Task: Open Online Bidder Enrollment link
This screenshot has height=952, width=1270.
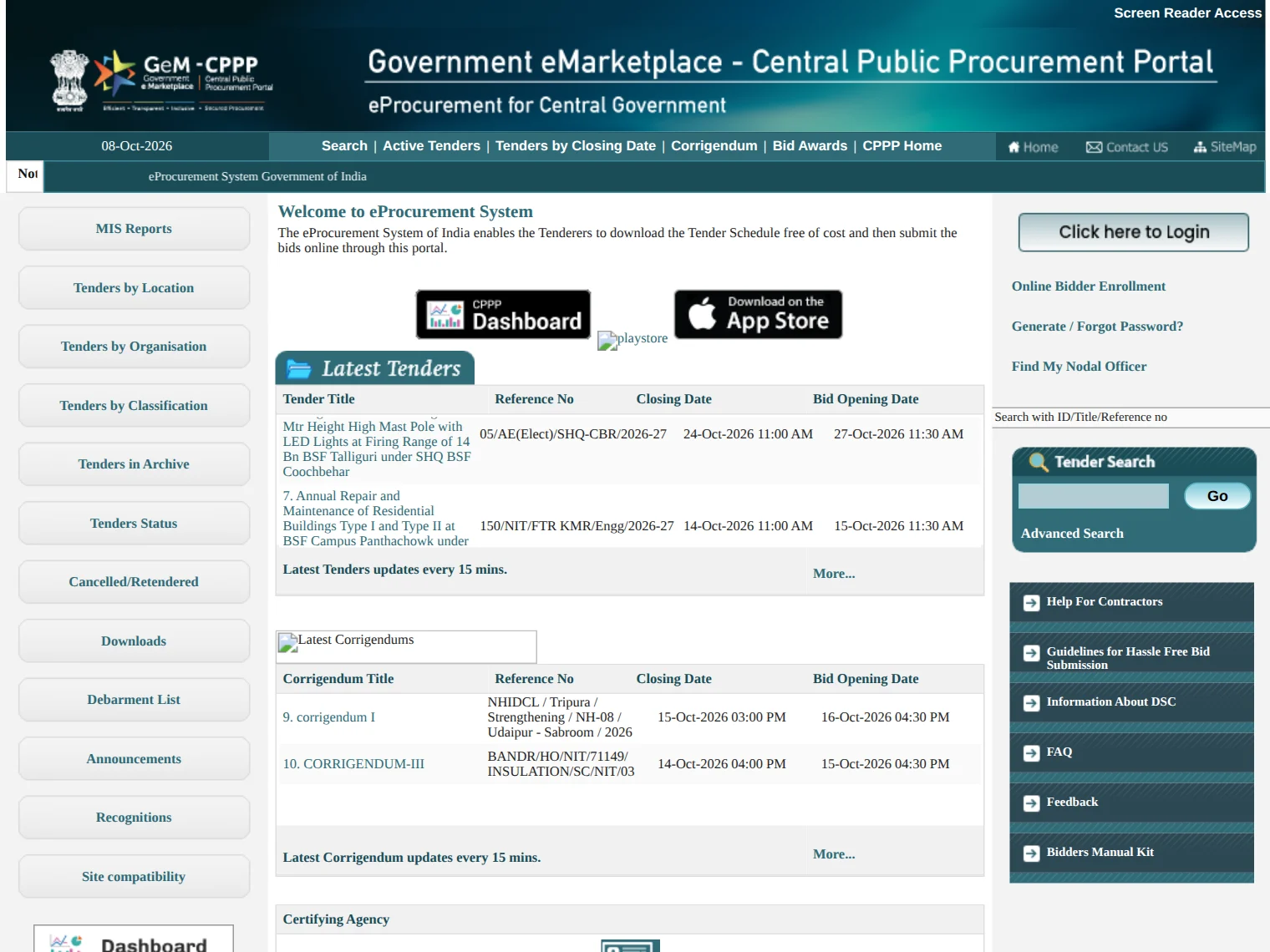Action: (1088, 286)
